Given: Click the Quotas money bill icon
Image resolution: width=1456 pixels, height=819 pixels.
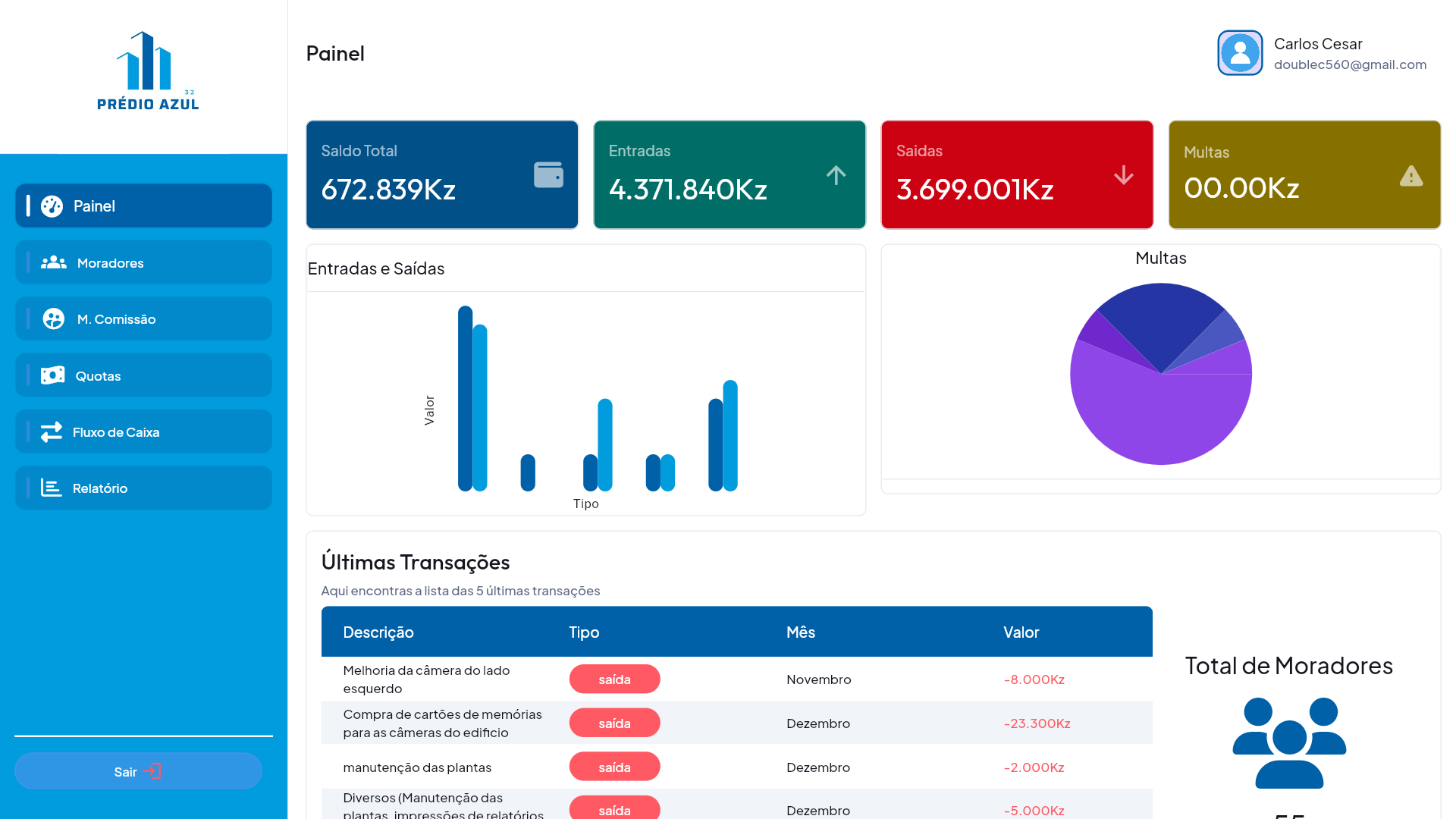Looking at the screenshot, I should point(52,375).
